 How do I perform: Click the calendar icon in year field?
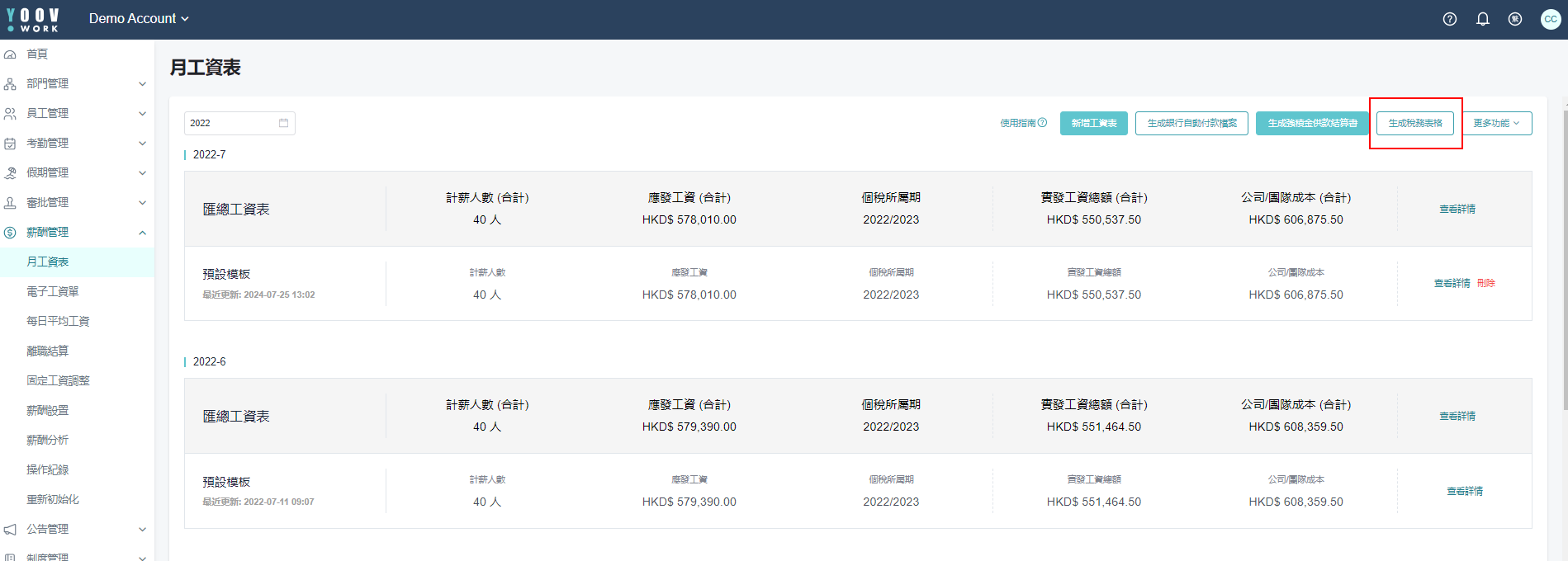click(284, 123)
